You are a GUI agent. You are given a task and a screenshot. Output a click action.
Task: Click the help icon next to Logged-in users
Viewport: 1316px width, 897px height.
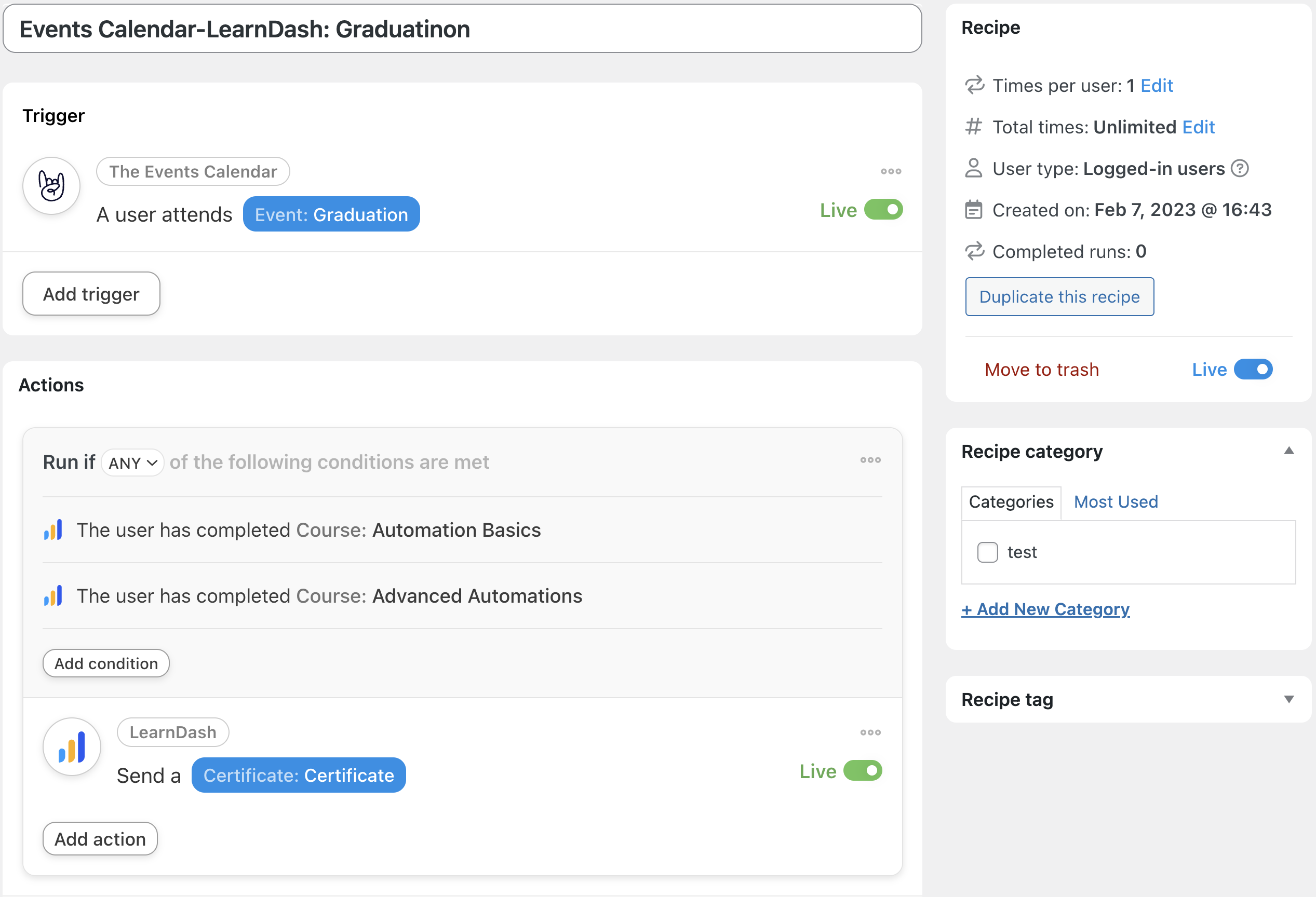tap(1239, 168)
